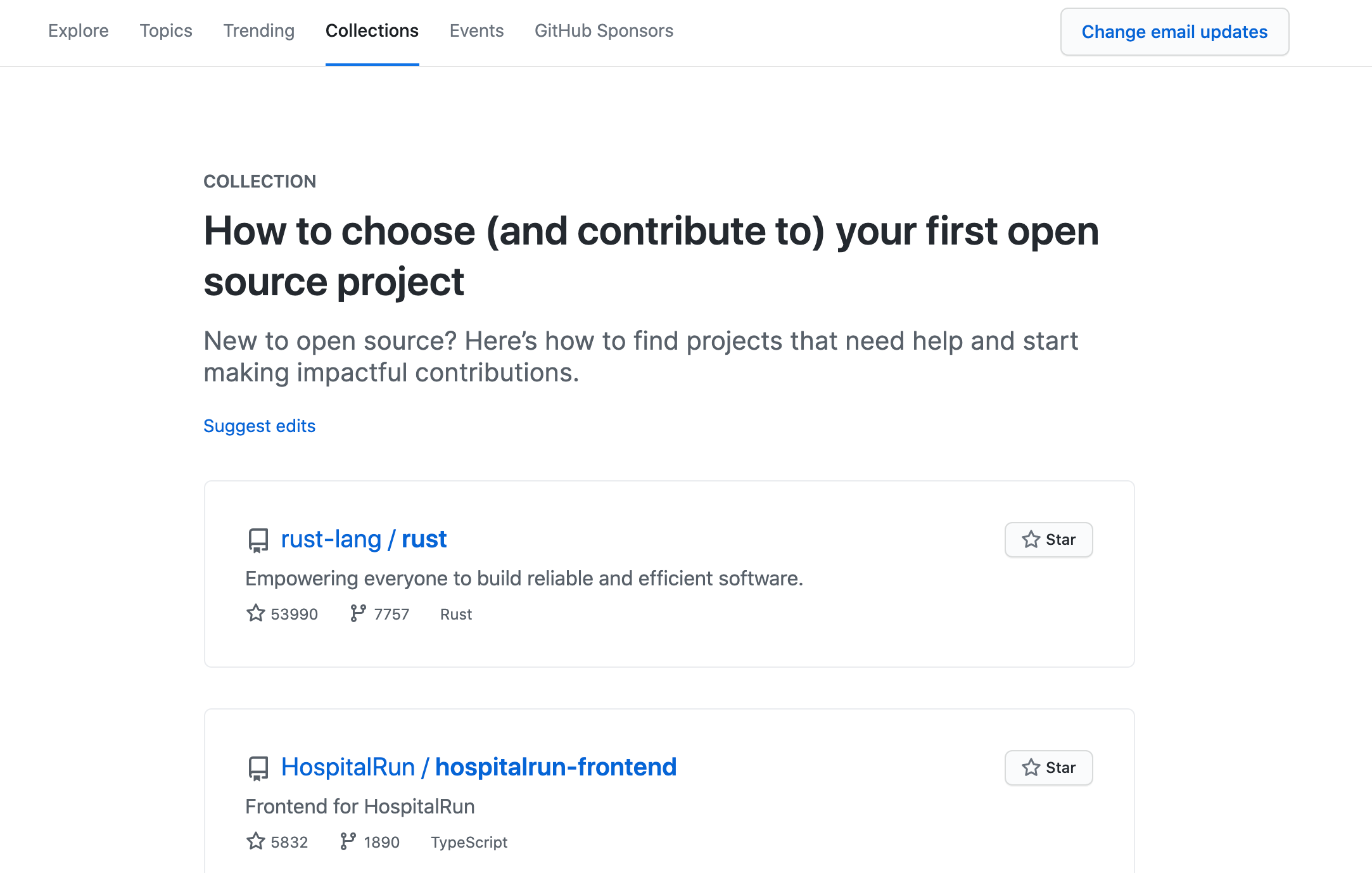Click the 'New to open source?' intro paragraph
The image size is (1372, 873).
coord(640,357)
